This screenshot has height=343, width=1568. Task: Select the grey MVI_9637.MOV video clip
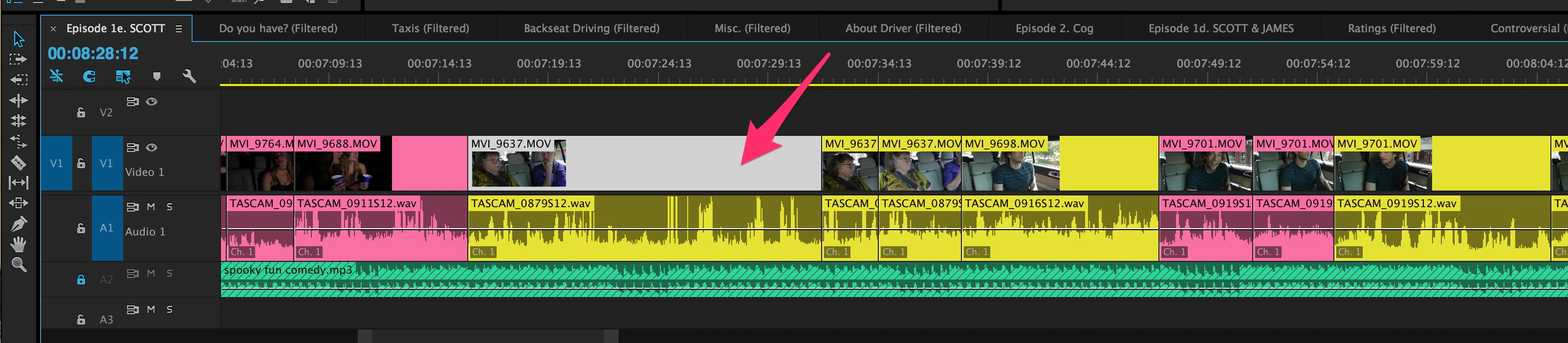645,163
